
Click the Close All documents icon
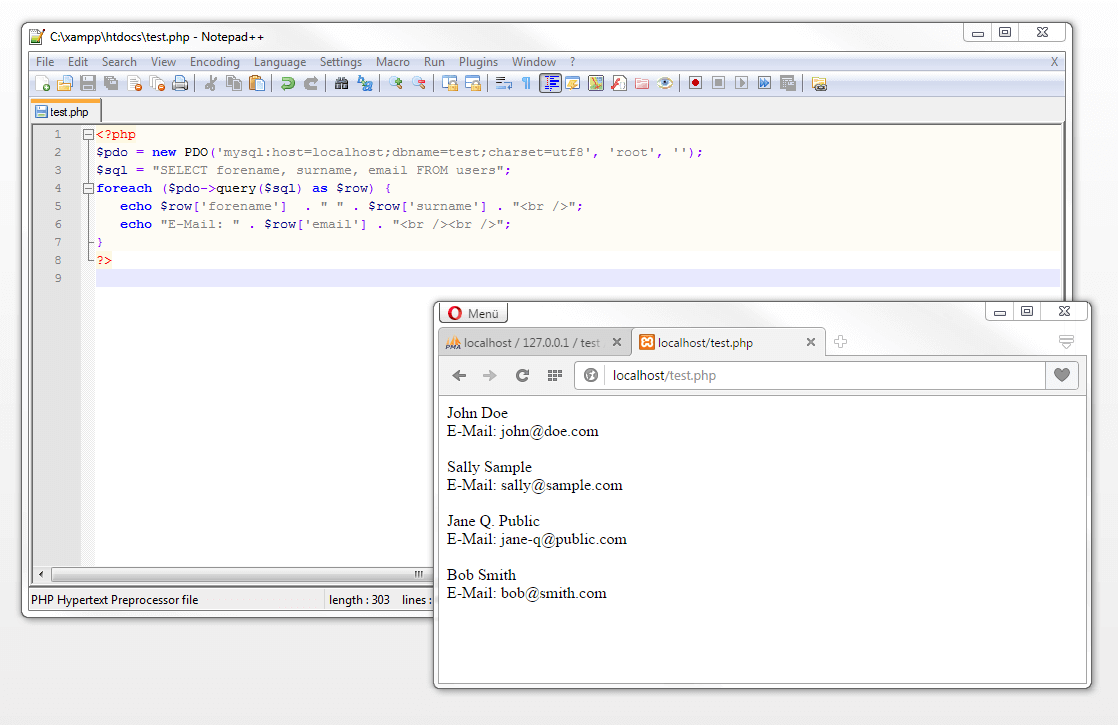pyautogui.click(x=157, y=83)
